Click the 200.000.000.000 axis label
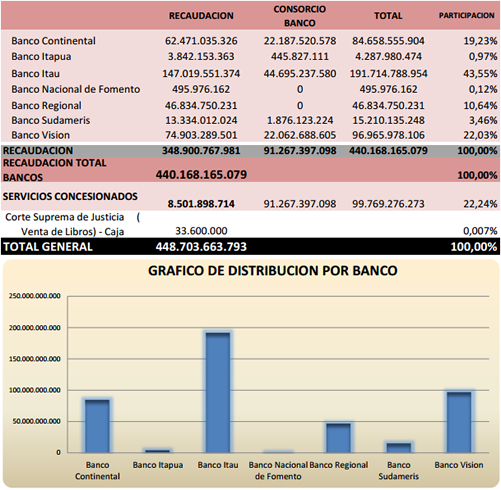 (x=35, y=328)
